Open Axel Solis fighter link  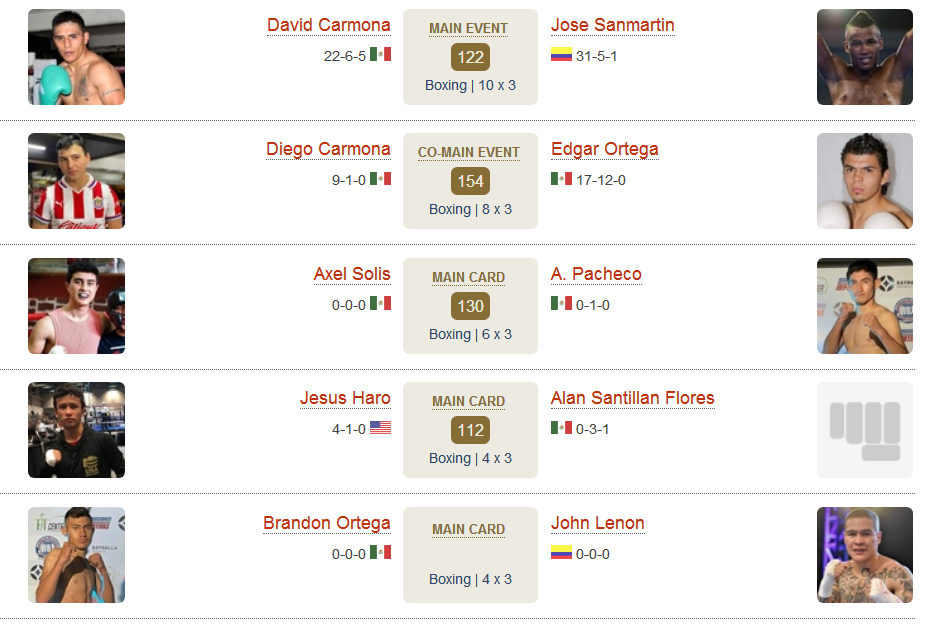352,274
